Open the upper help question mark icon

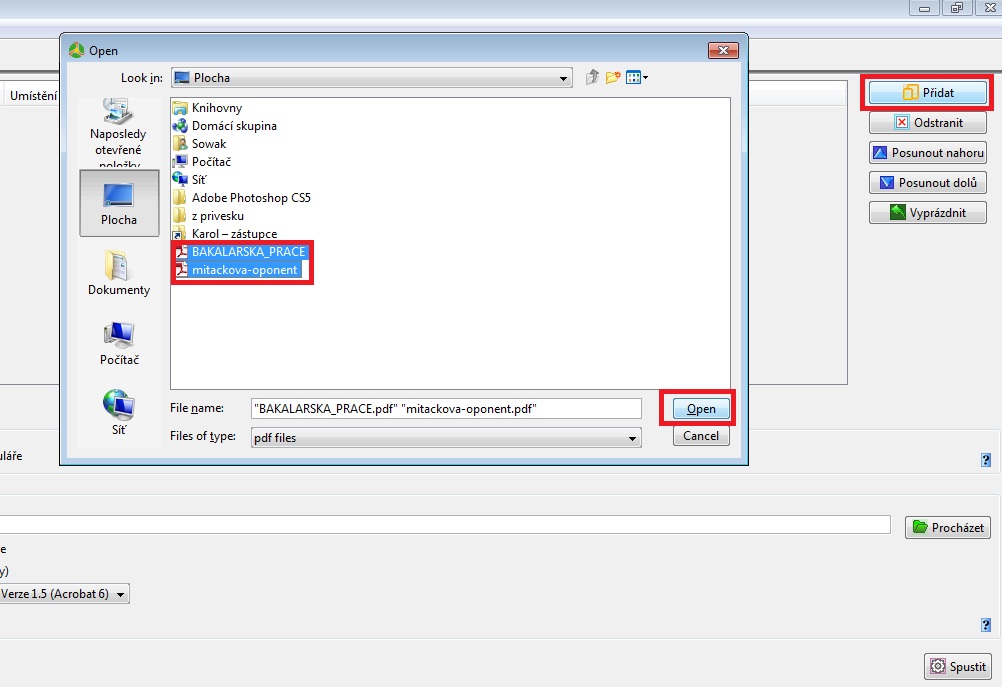click(x=986, y=460)
